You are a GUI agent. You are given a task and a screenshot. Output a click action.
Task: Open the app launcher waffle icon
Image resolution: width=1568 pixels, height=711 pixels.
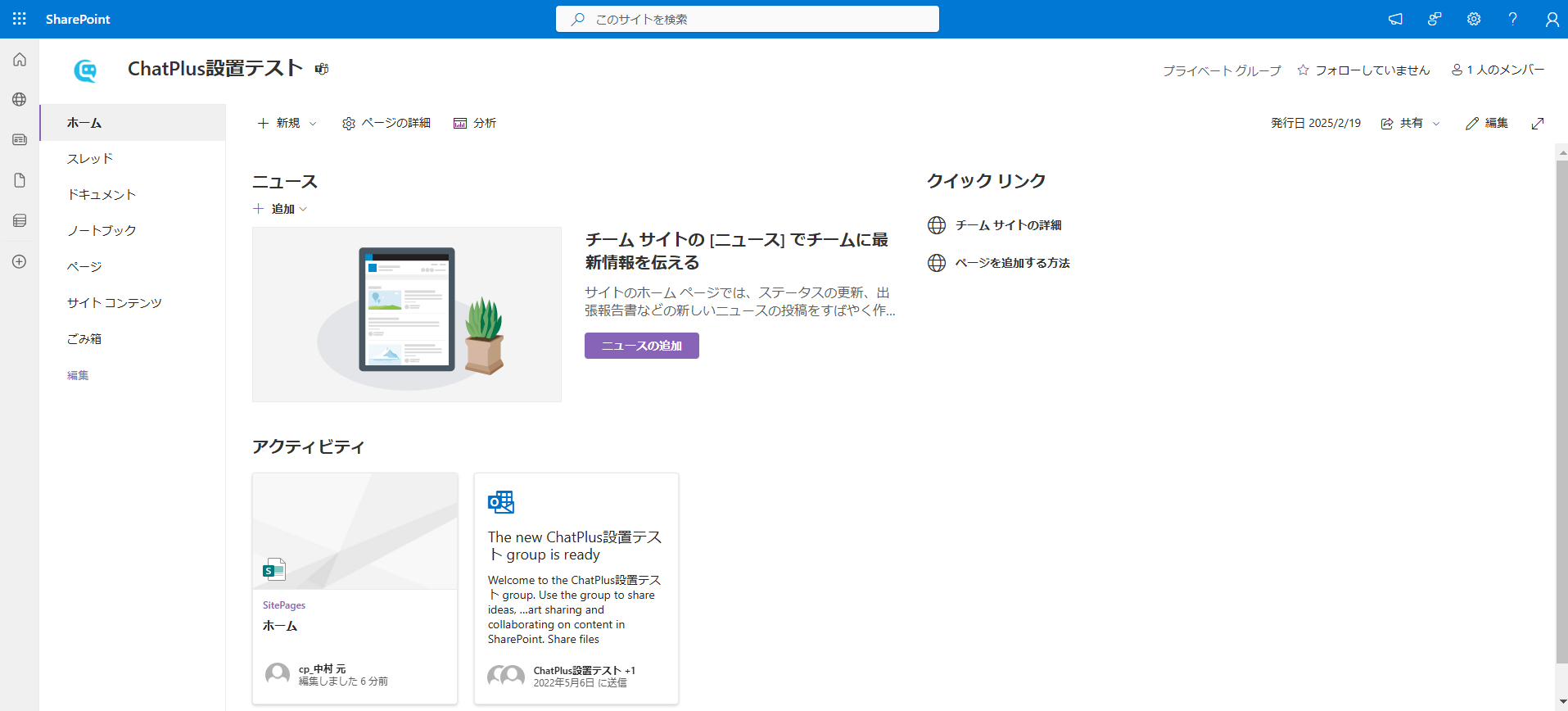(x=20, y=19)
